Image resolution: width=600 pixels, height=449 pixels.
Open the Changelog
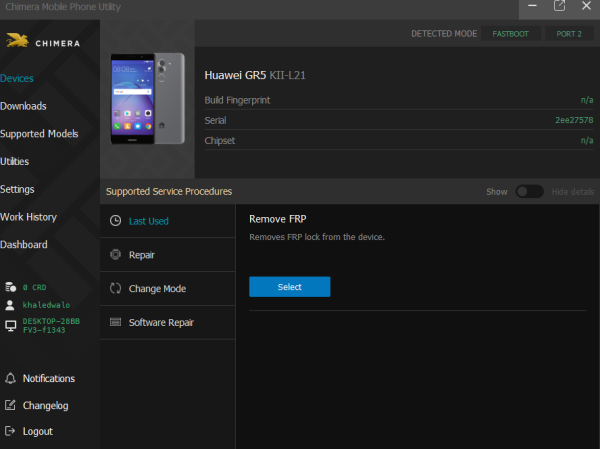pyautogui.click(x=46, y=405)
